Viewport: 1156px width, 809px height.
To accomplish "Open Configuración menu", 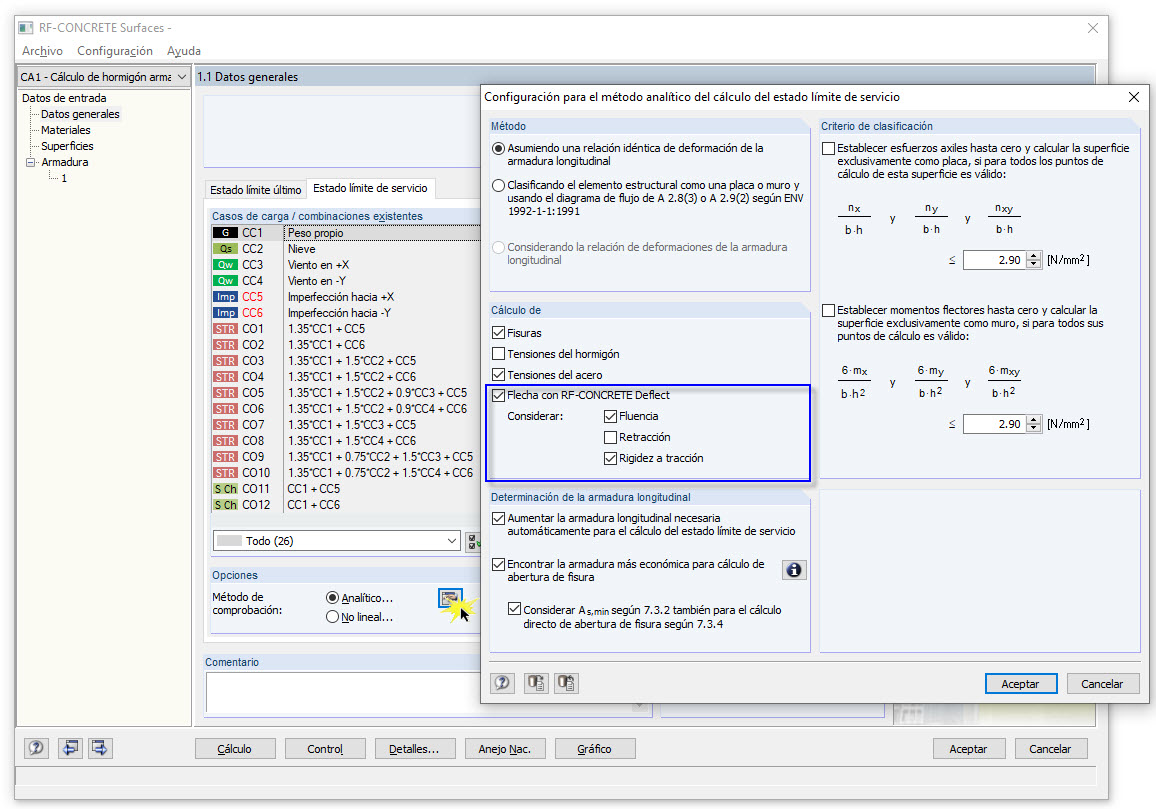I will (115, 51).
